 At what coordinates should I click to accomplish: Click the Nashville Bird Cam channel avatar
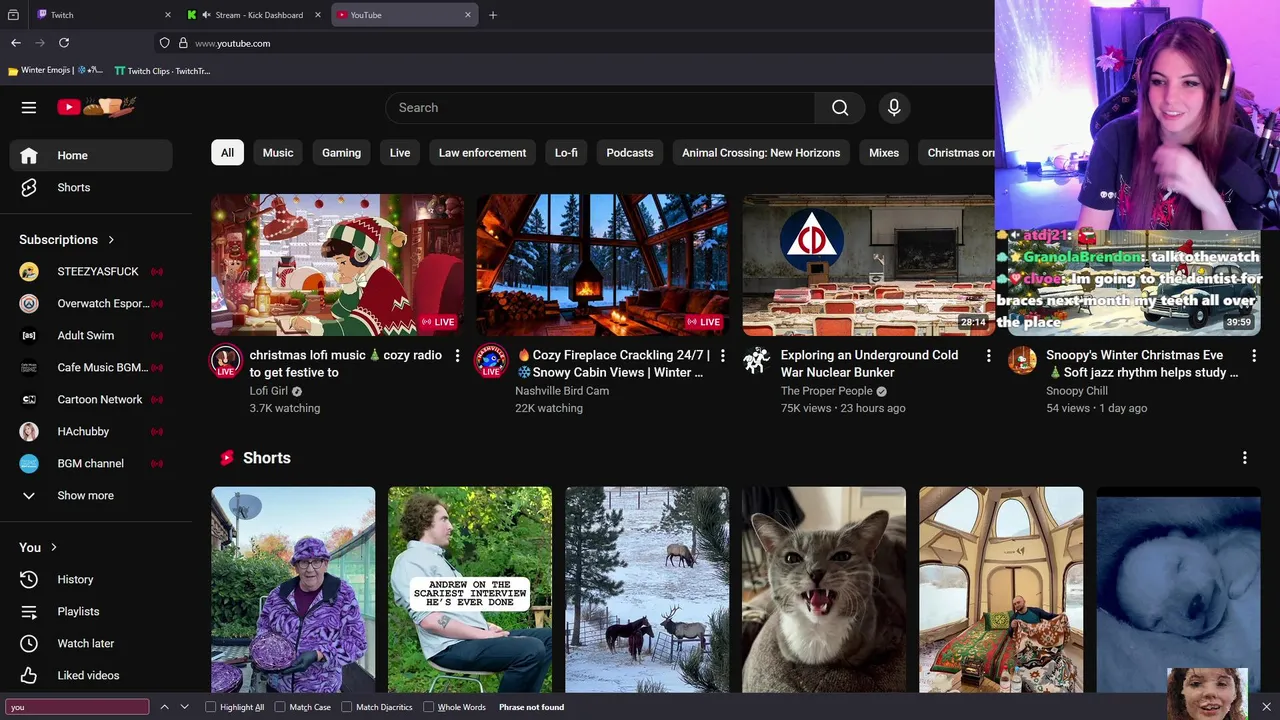coord(491,361)
